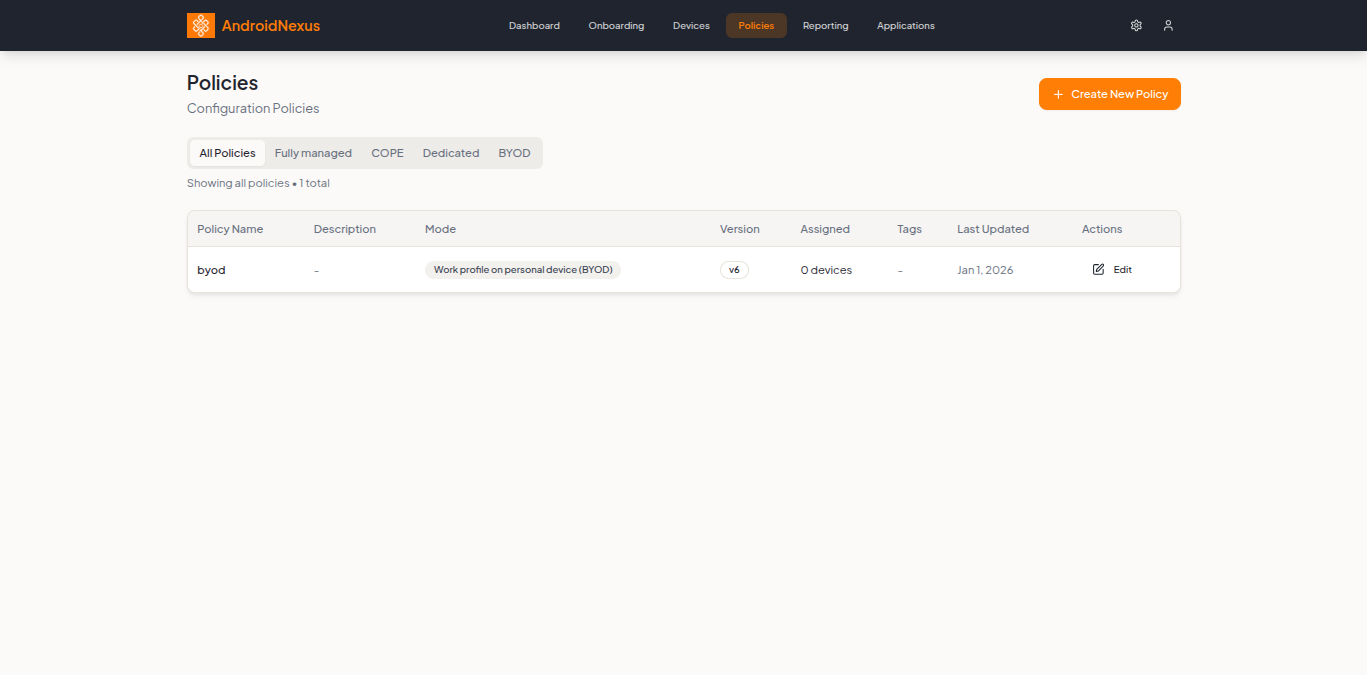Click the byod policy name link
Screen dimensions: 1367x675
(x=211, y=269)
